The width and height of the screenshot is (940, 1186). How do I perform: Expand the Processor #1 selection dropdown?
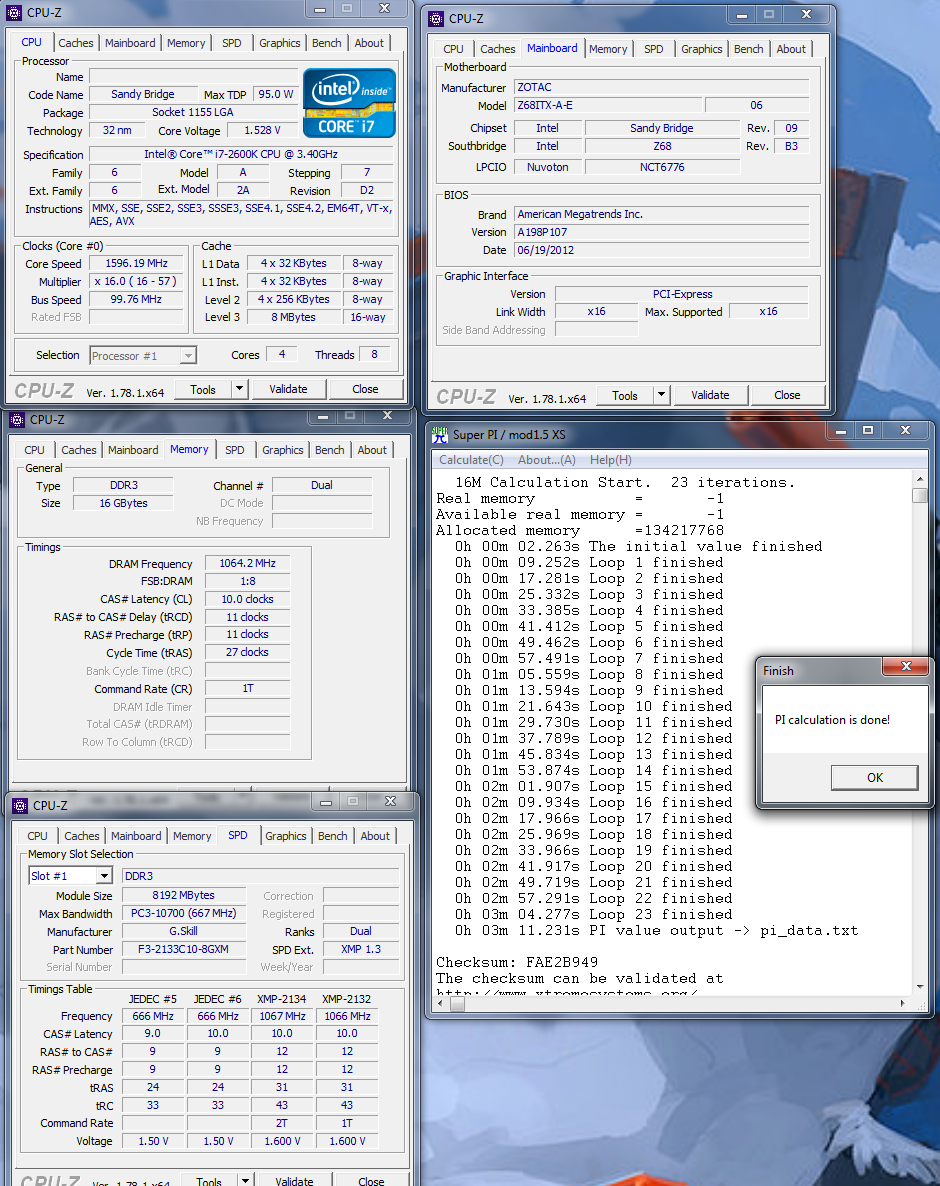pyautogui.click(x=188, y=355)
